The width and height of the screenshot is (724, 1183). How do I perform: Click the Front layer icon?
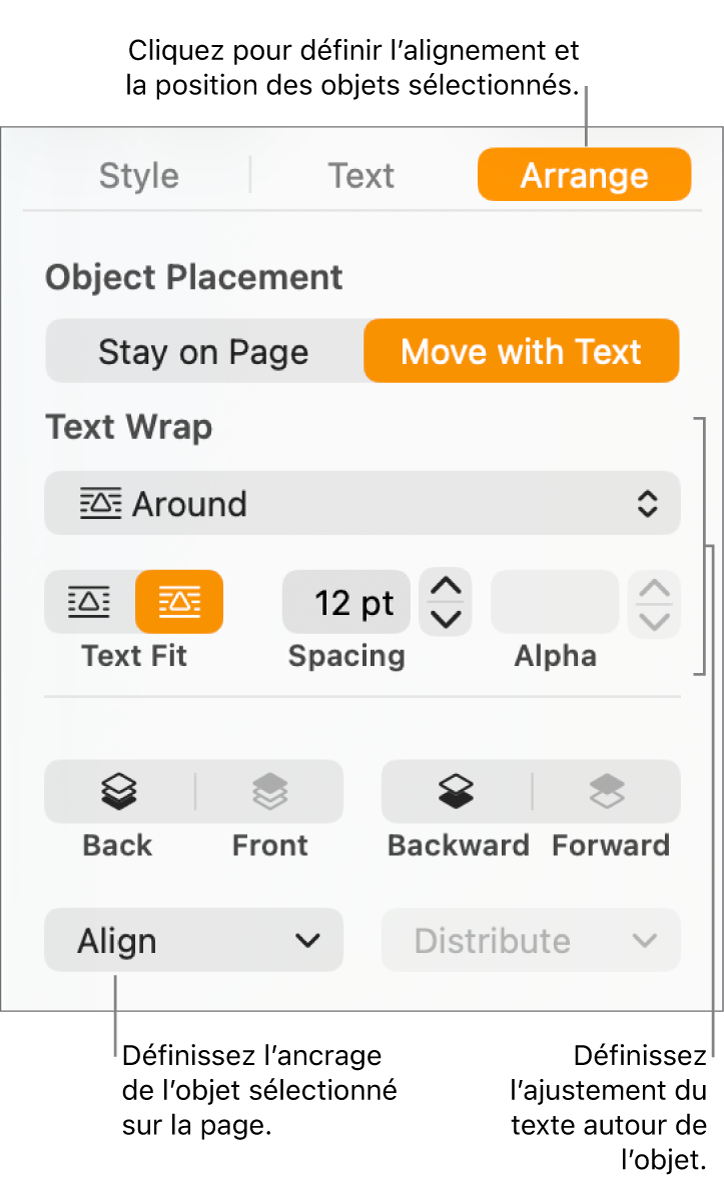(x=269, y=792)
